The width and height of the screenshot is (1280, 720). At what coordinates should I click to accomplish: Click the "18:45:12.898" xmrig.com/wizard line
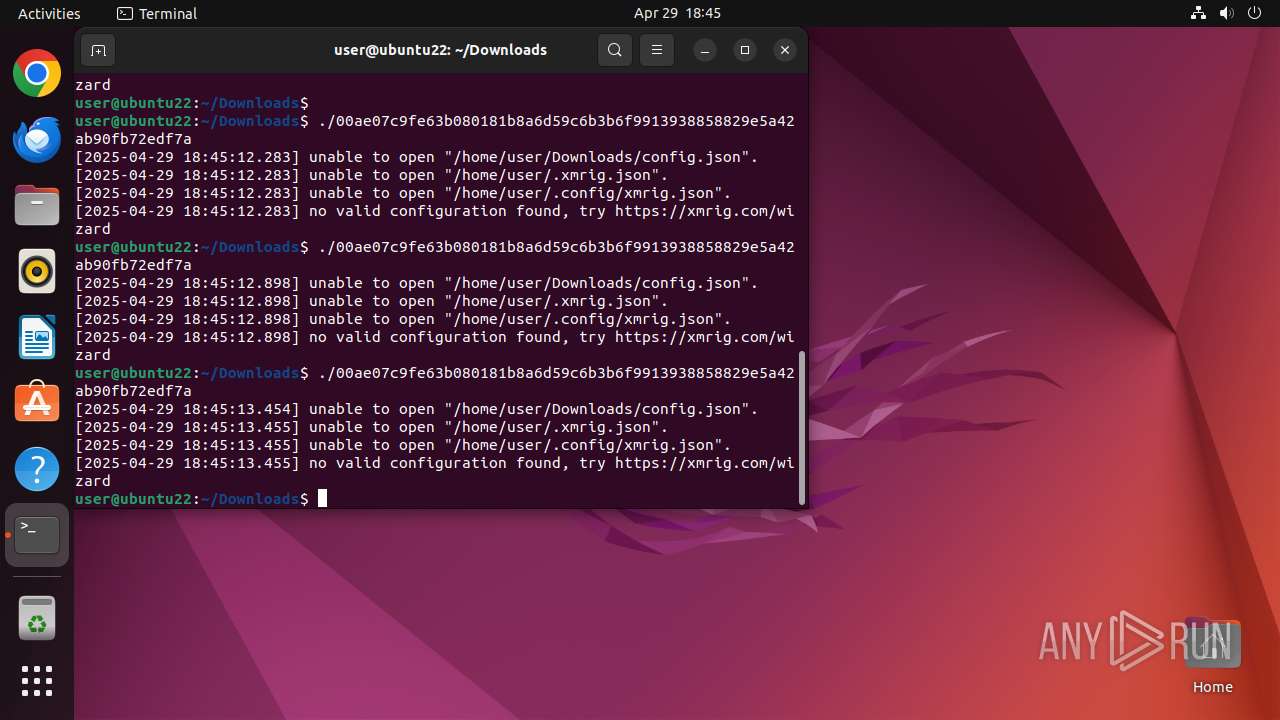pos(435,346)
